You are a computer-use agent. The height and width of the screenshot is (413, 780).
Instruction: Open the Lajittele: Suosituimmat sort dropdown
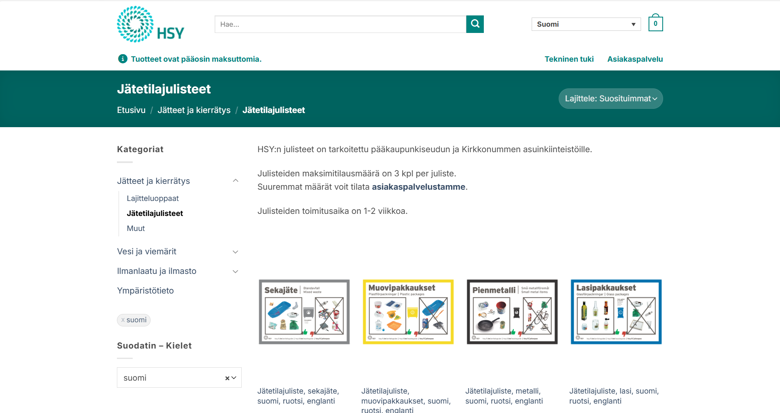point(610,99)
